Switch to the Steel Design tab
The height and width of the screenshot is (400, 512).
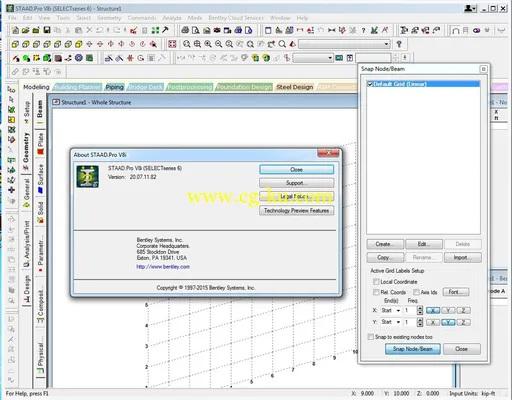tap(295, 87)
